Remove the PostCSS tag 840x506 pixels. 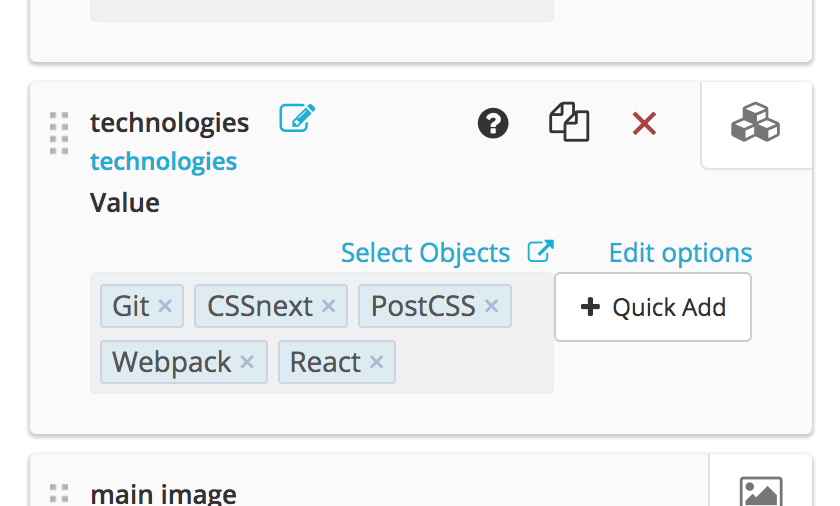492,306
